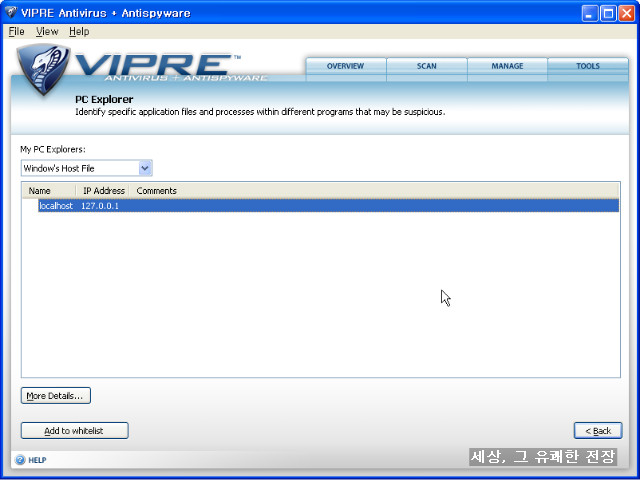
Task: Open the File menu
Action: click(16, 31)
